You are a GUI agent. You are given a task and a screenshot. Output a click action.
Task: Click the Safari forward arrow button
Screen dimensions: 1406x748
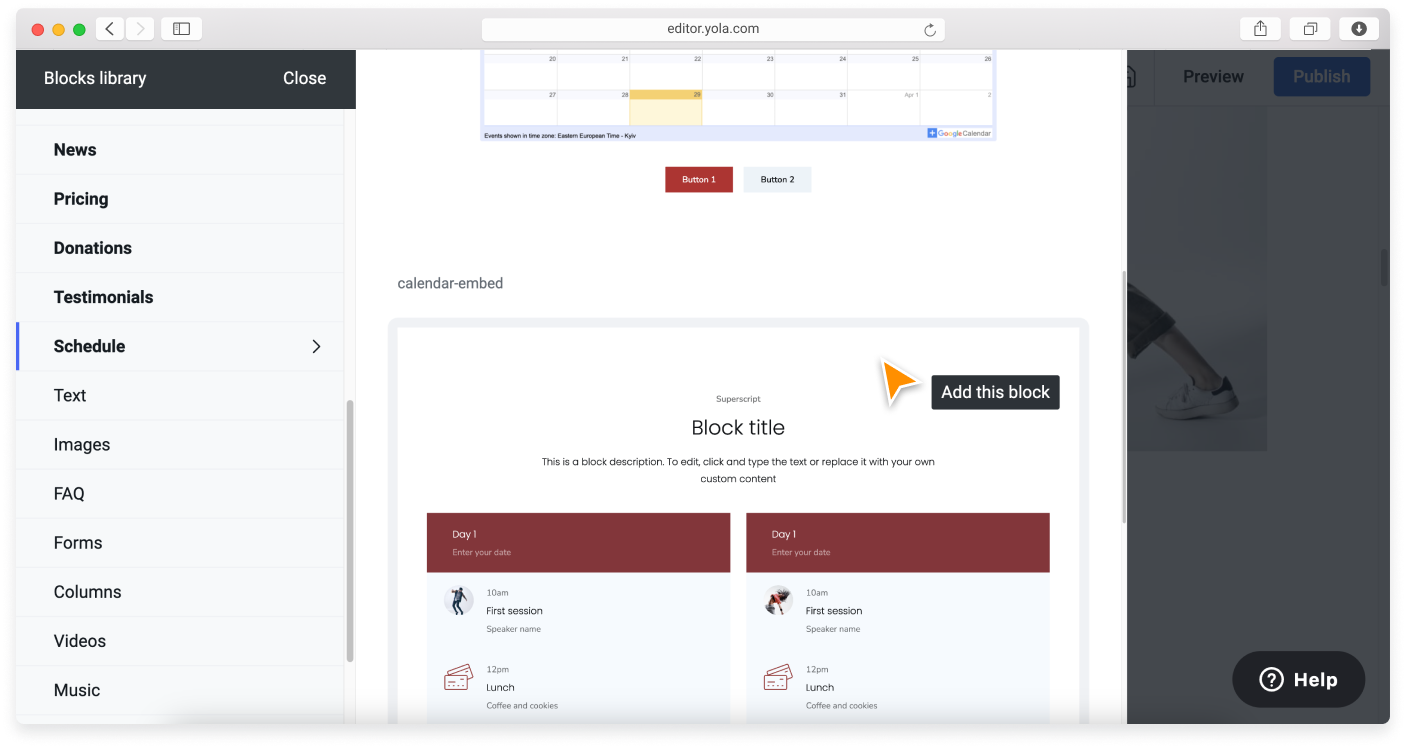pyautogui.click(x=140, y=29)
